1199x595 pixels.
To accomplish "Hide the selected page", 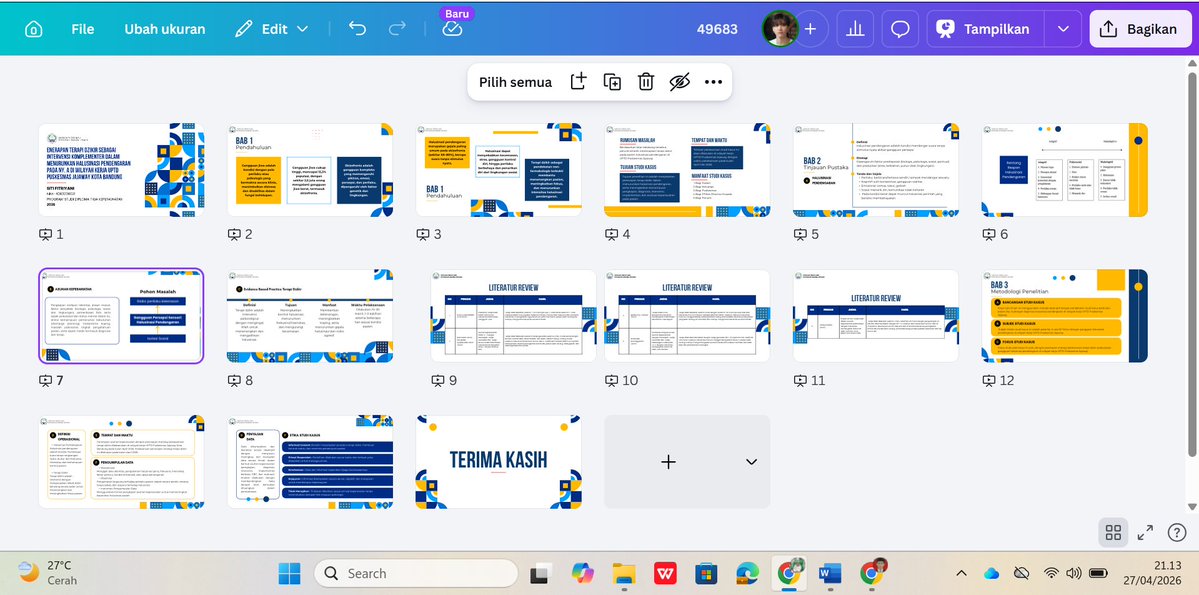I will coord(679,82).
